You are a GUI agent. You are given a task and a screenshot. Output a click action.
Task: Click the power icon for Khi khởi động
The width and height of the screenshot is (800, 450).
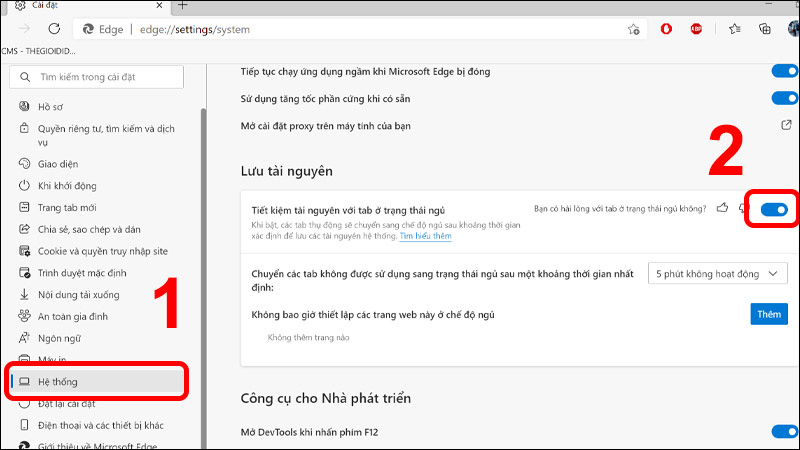pos(24,185)
